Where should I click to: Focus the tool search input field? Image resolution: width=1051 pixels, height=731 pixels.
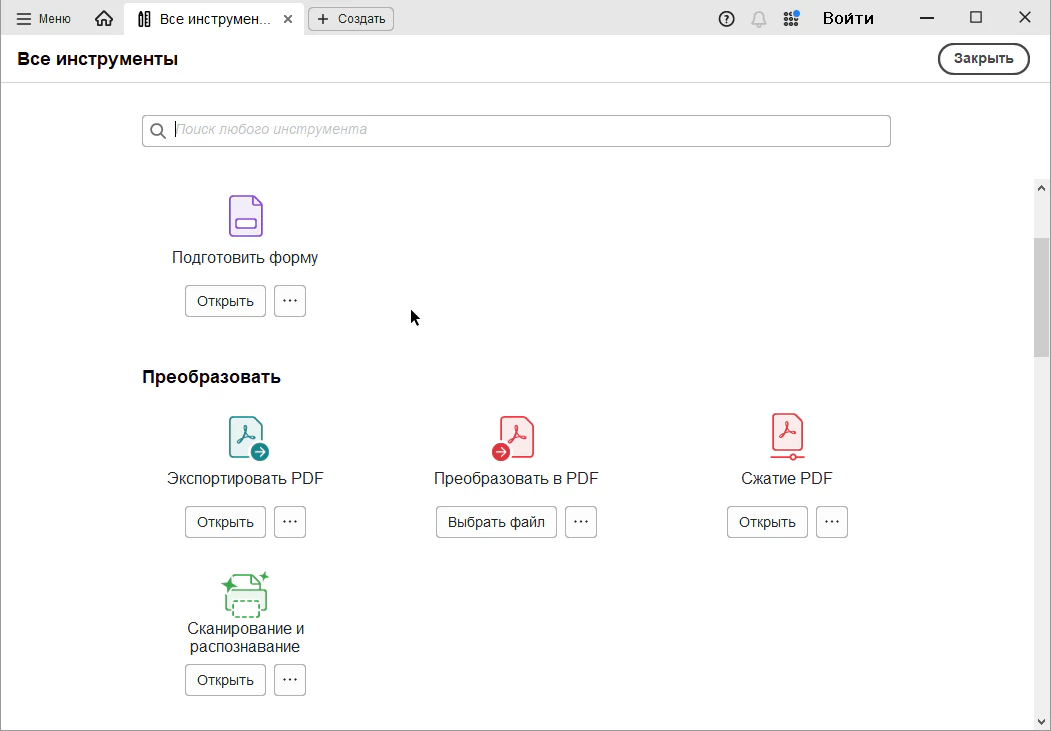[528, 131]
